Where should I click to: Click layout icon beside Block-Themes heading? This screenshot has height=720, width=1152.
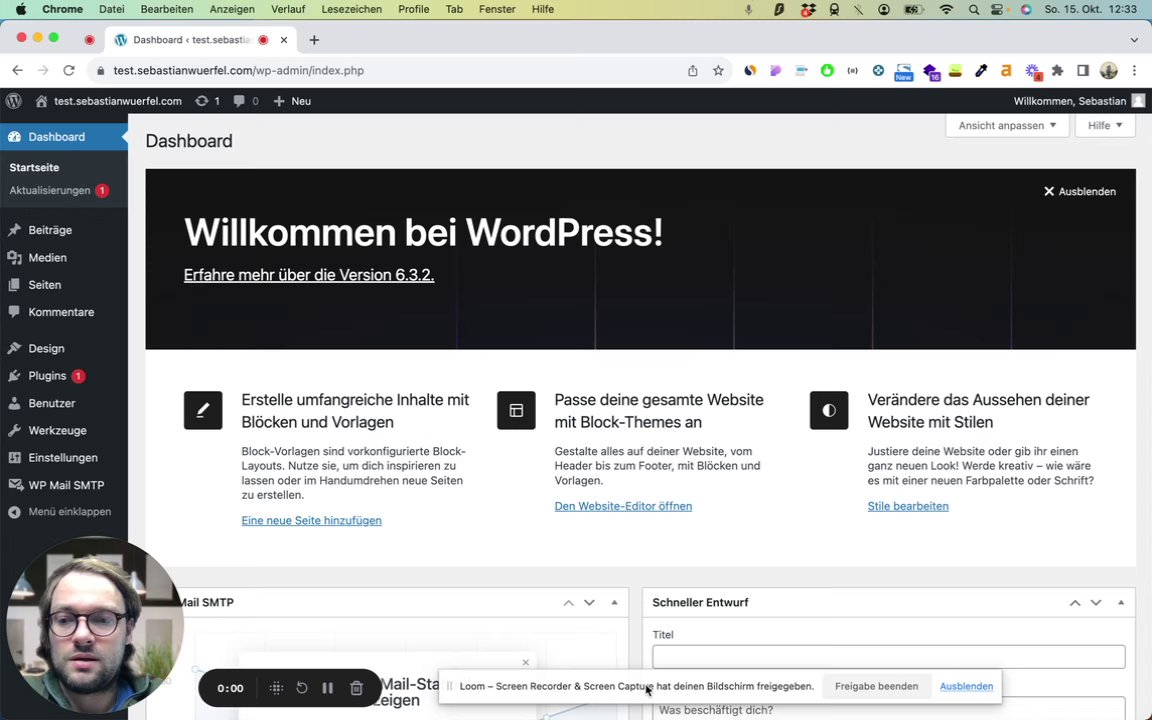516,411
